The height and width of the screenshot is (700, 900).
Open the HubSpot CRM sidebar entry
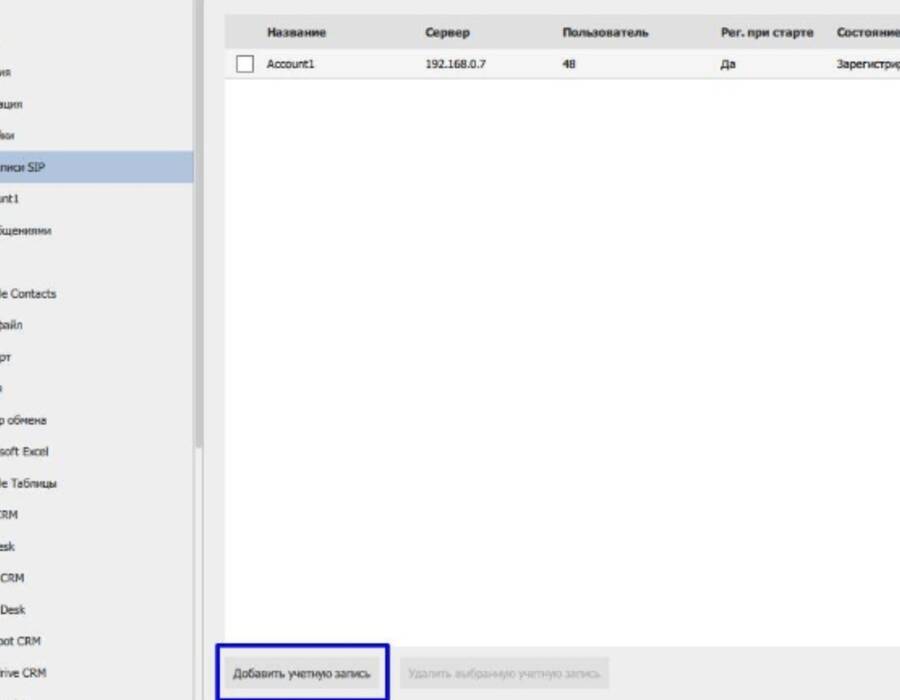tap(20, 641)
